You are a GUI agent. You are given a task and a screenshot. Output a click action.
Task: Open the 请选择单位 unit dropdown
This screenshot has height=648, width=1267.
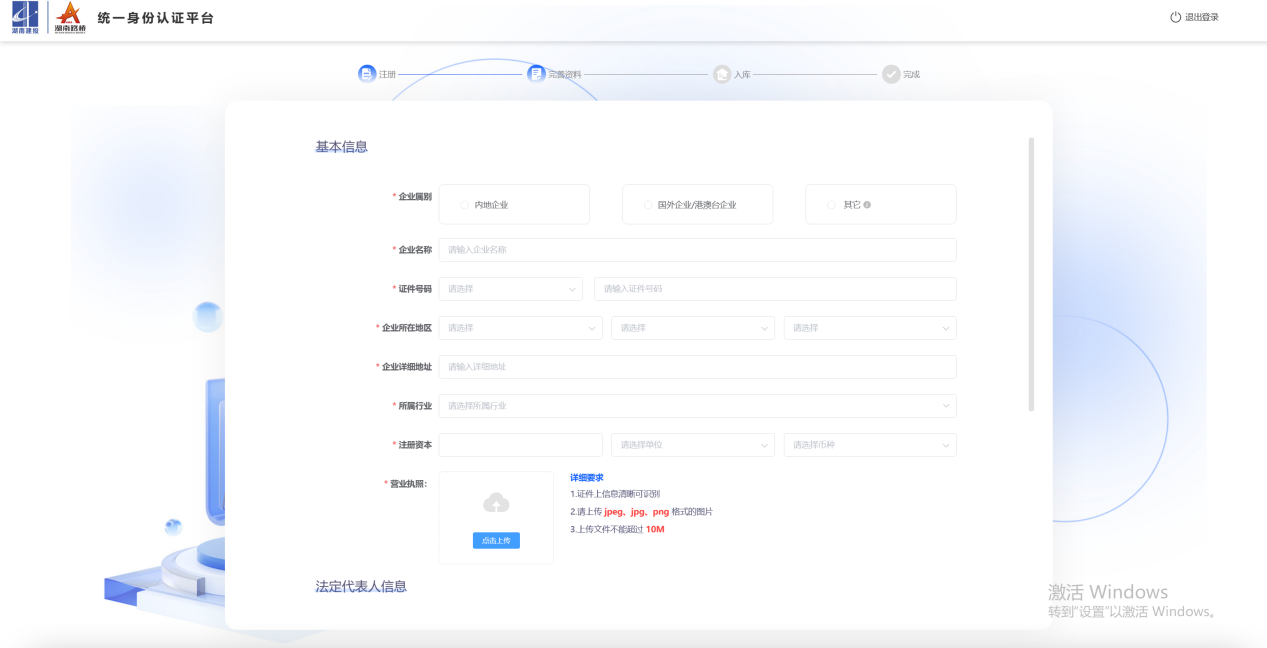693,445
